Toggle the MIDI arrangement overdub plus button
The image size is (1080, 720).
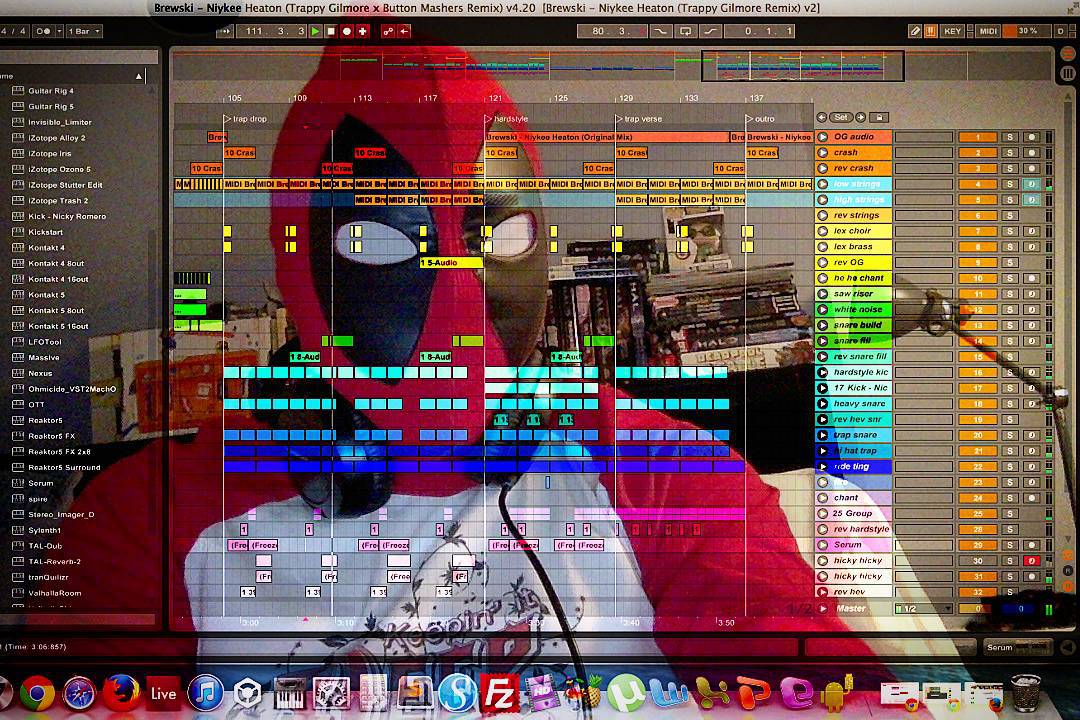(x=363, y=31)
